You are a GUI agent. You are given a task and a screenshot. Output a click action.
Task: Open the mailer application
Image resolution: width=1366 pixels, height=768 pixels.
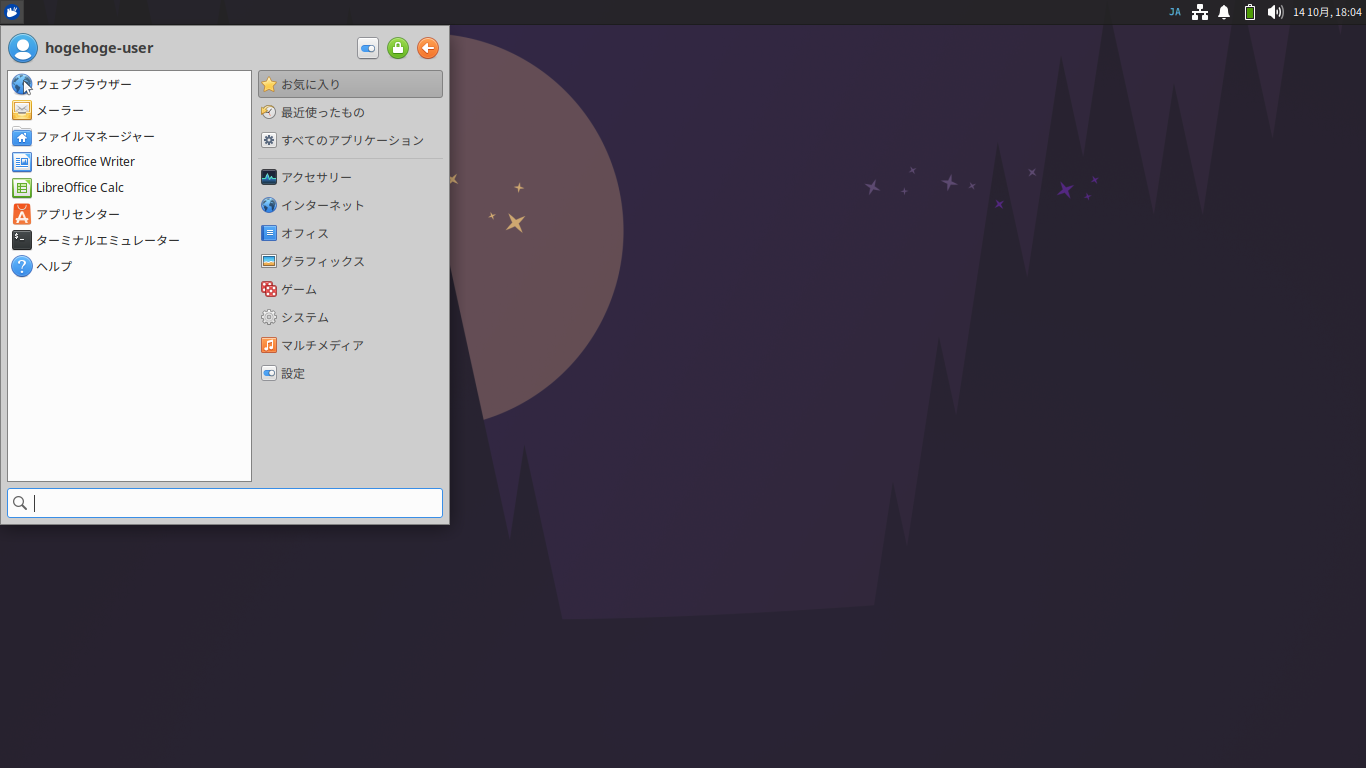[x=63, y=110]
